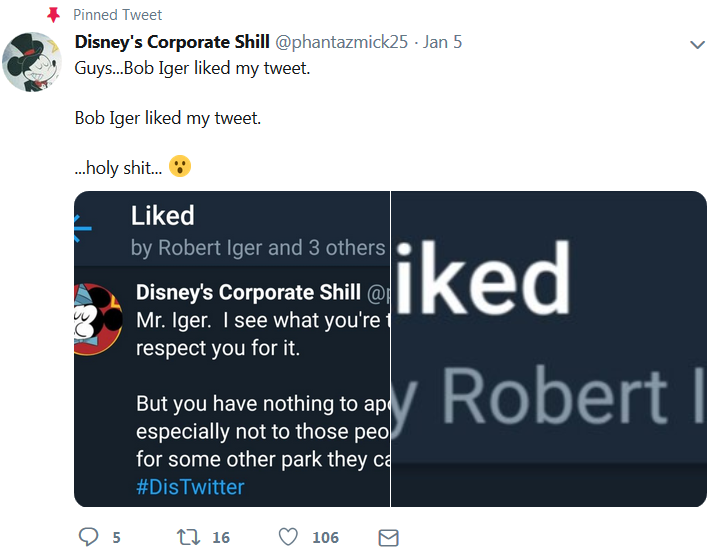
Task: Open the @phantazmick25 handle link
Action: [343, 42]
